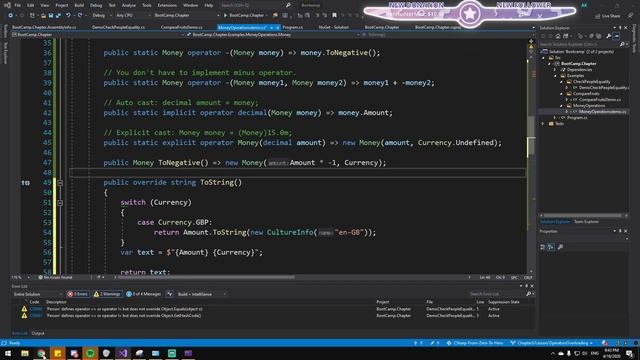Toggle the Preview Selected Items icon in Solution Explorer
Viewport: 640px width, 360px height.
point(616,36)
